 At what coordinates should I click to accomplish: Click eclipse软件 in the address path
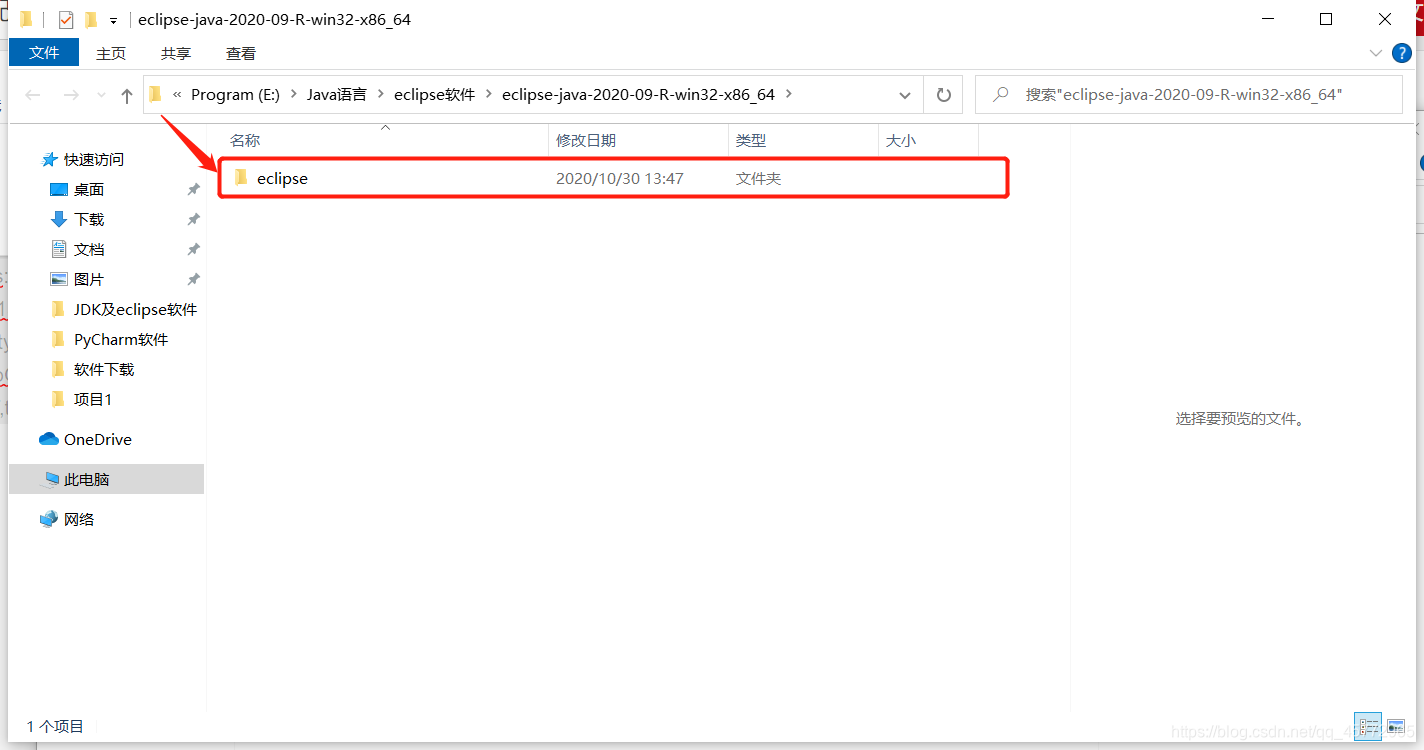(x=435, y=95)
